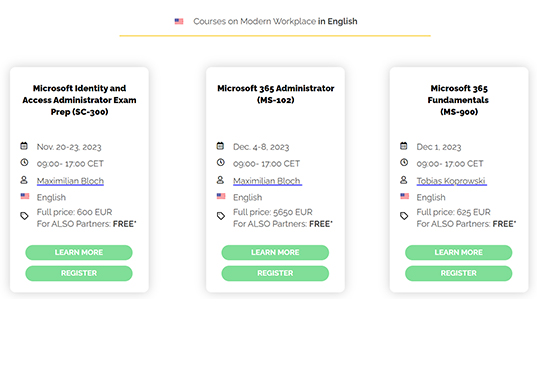Screen dimensions: 537x367
Task: Register for the MS-102 Administrator course
Action: point(275,273)
